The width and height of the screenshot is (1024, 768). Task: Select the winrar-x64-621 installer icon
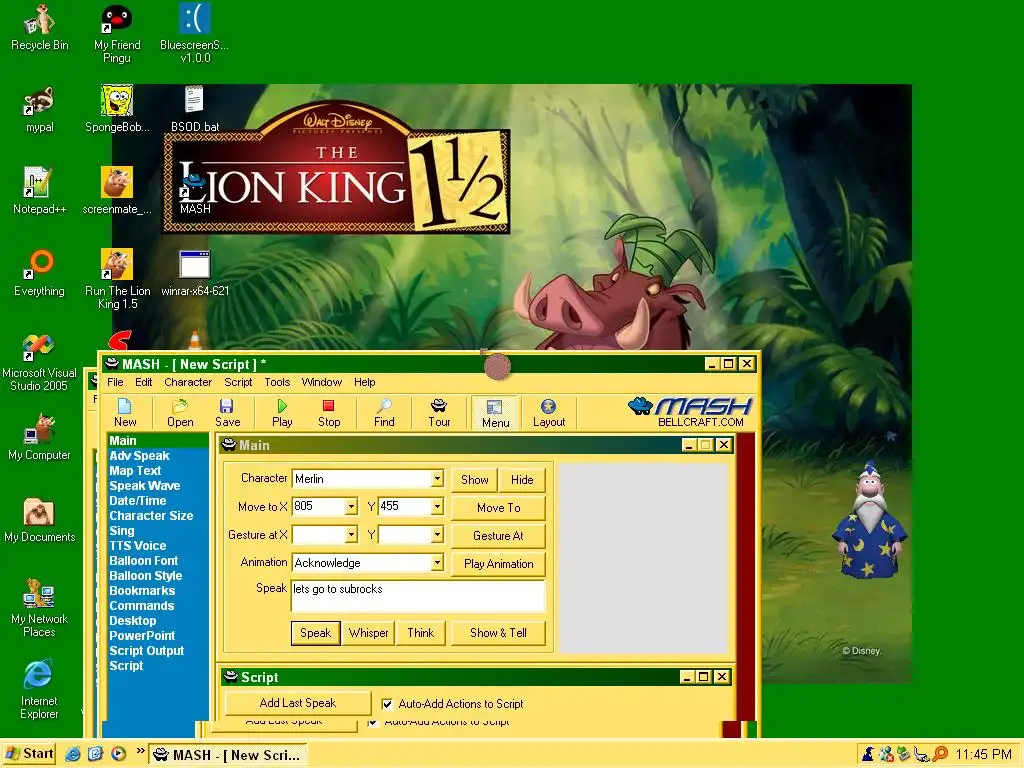point(195,273)
